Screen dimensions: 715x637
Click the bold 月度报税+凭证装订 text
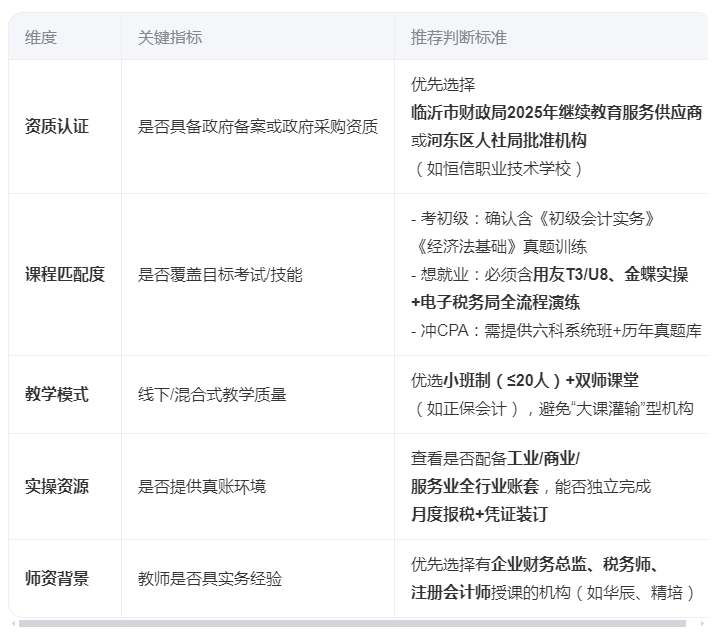(479, 515)
